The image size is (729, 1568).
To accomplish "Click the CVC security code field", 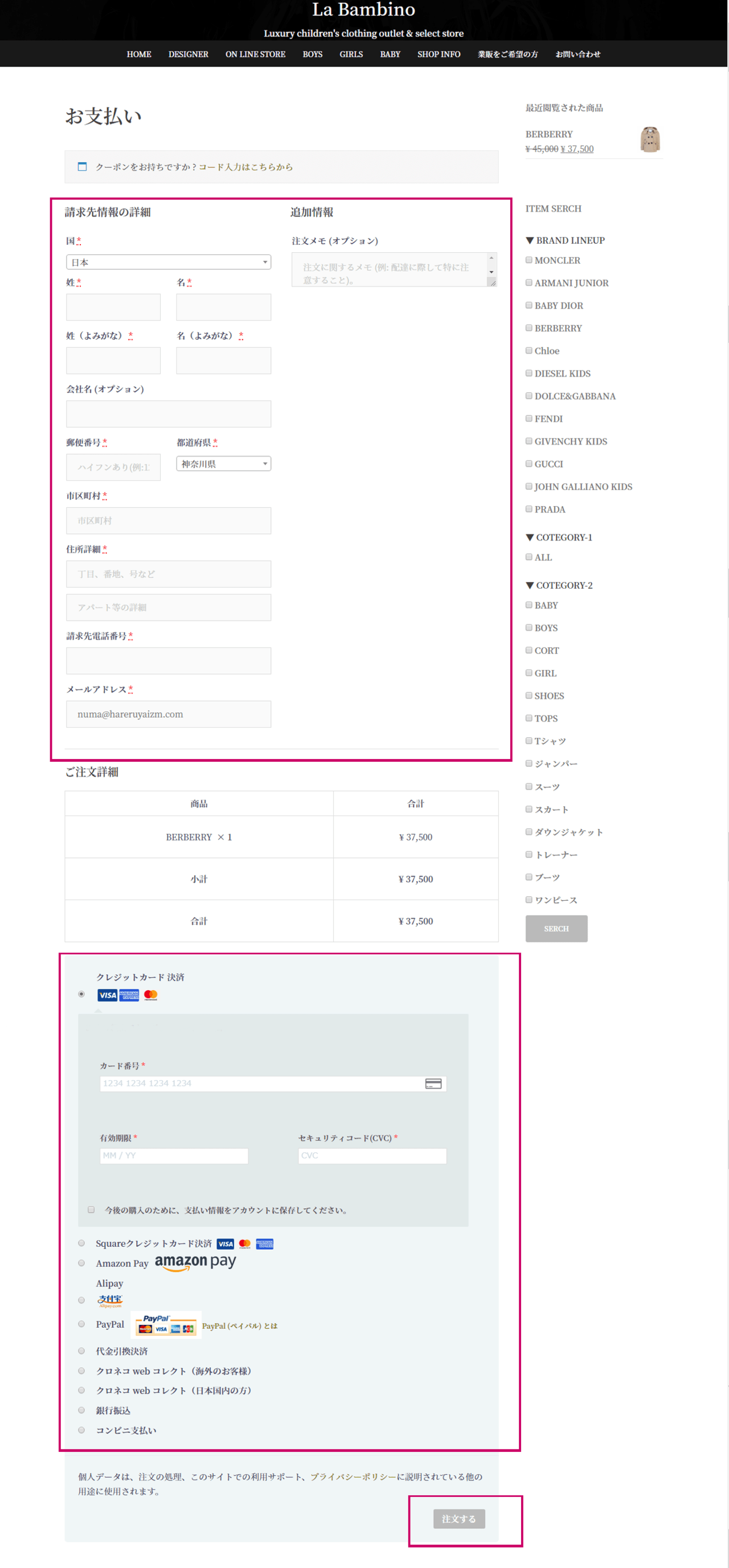I will (x=372, y=1155).
